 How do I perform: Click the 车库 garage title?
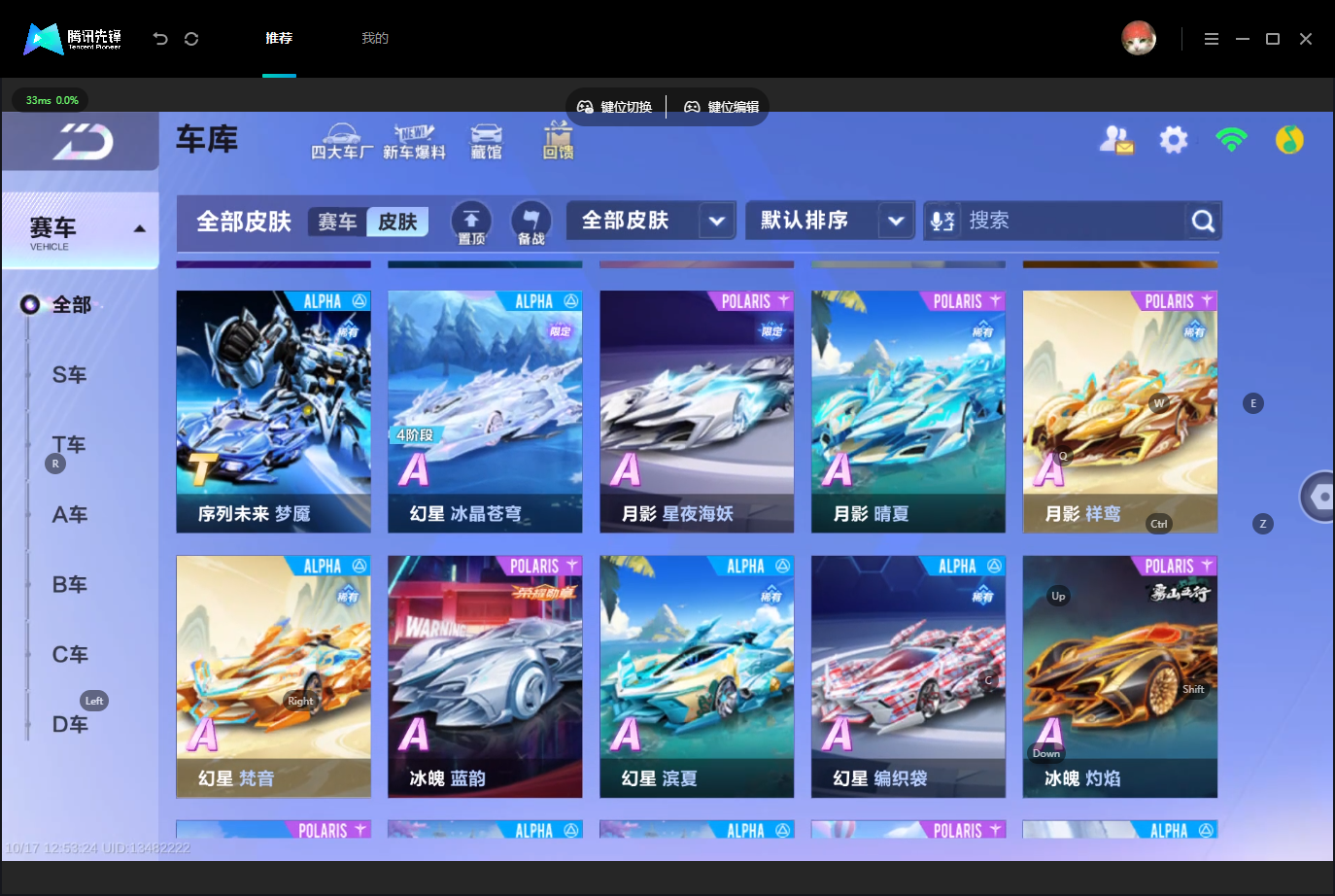pos(207,140)
